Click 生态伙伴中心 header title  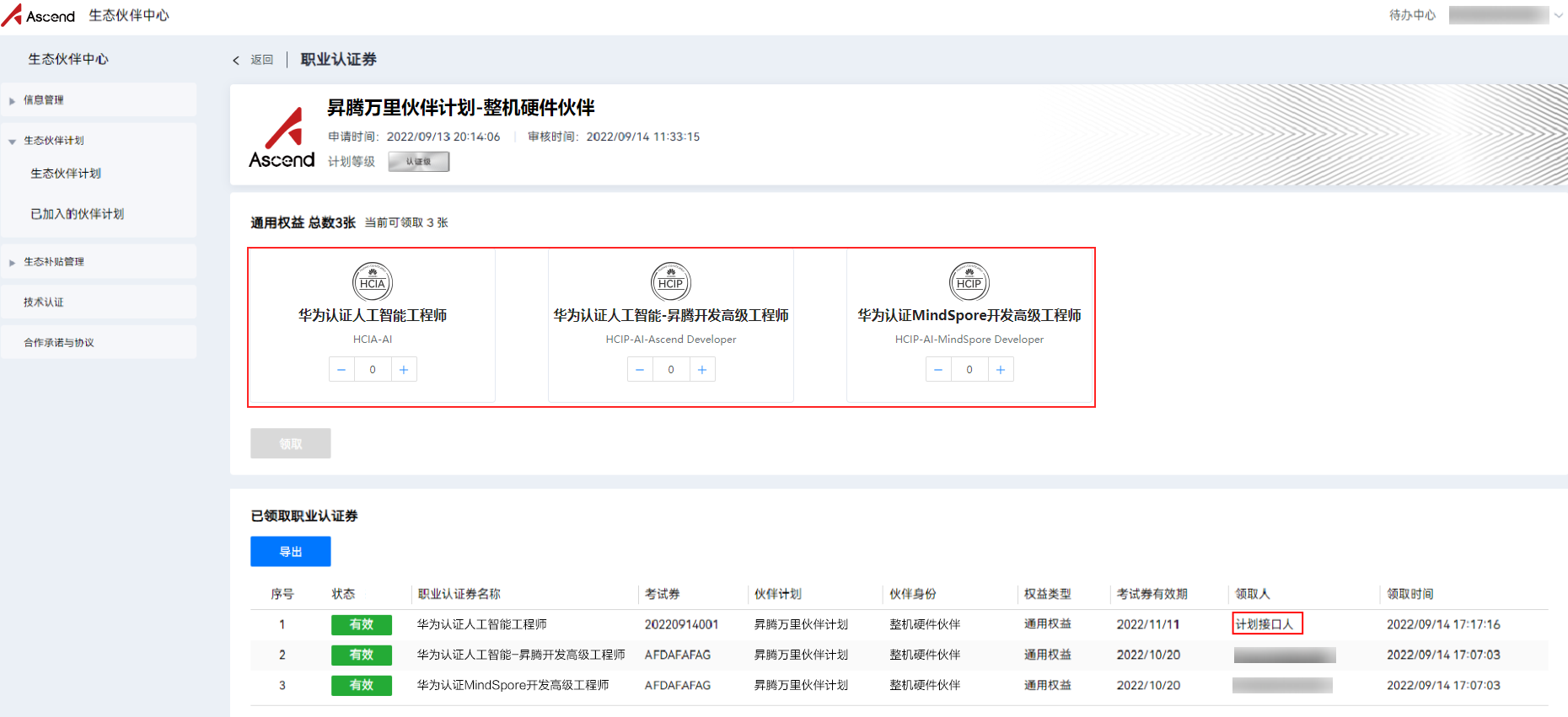(129, 15)
